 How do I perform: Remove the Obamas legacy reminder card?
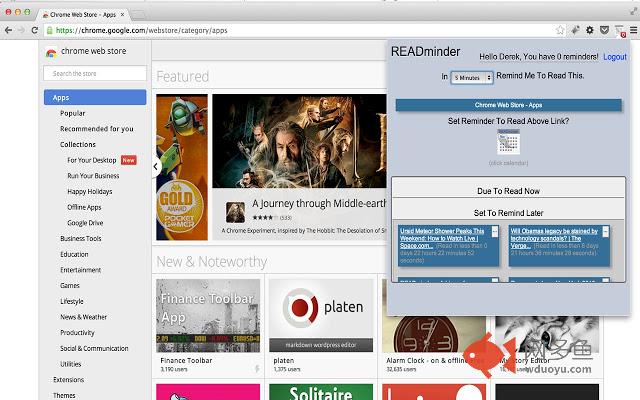click(x=606, y=231)
